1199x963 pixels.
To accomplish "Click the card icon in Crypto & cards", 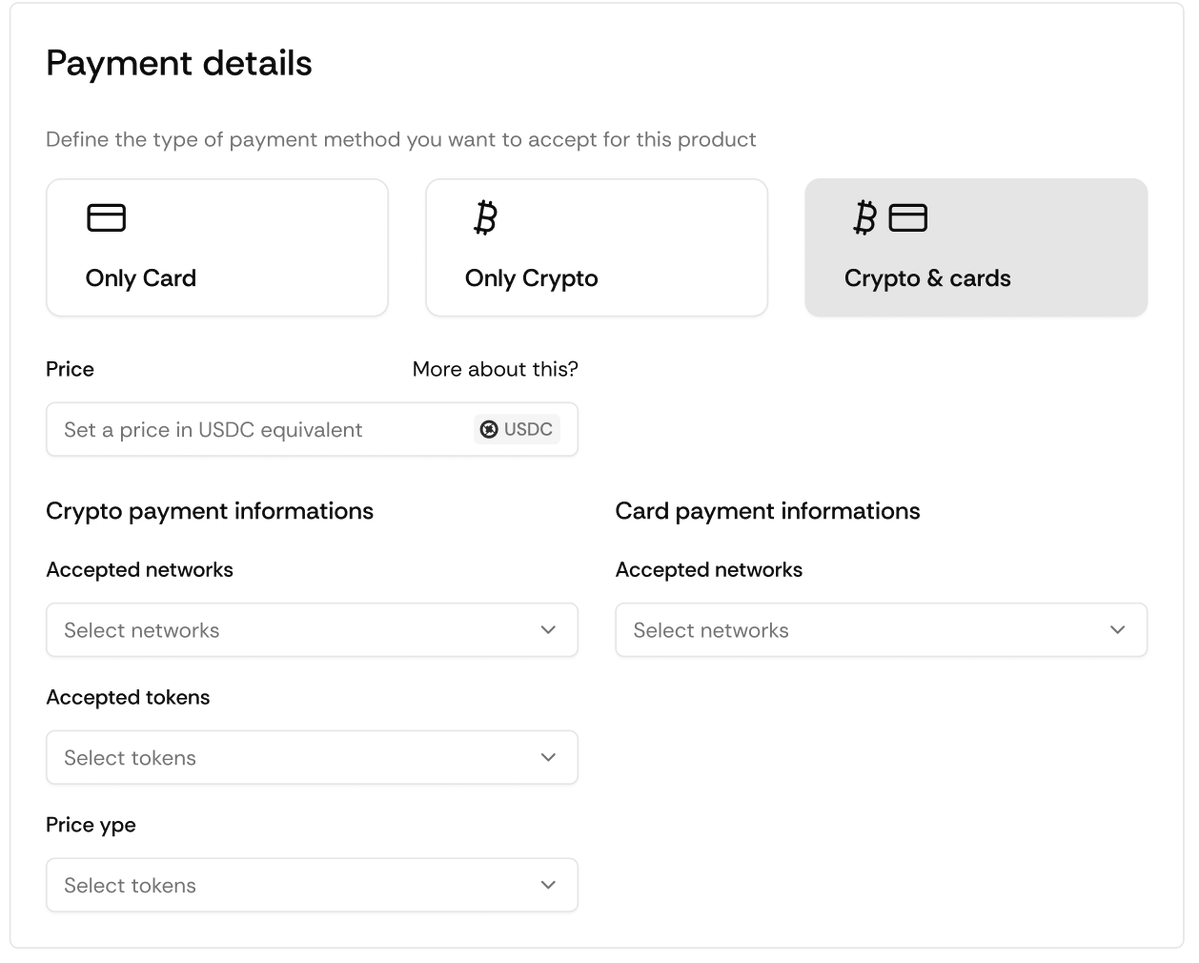I will [x=908, y=218].
